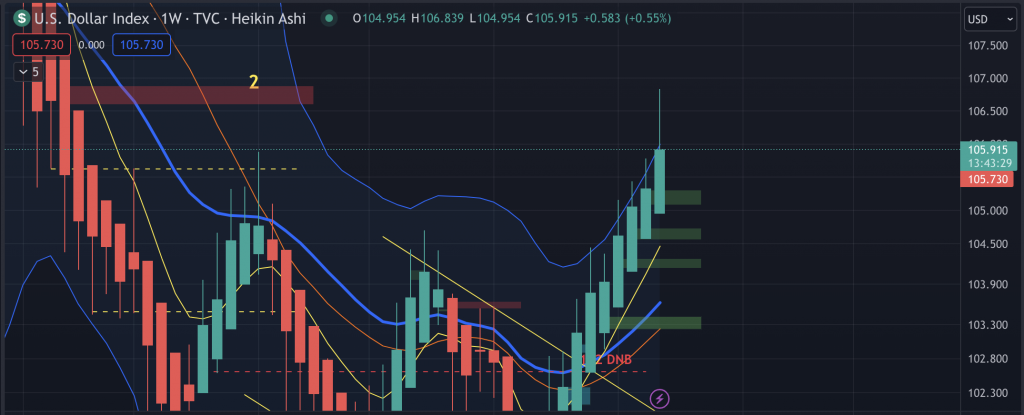The image size is (1024, 415).
Task: Open the U.S. Dollar Index symbol title
Action: coord(169,18)
